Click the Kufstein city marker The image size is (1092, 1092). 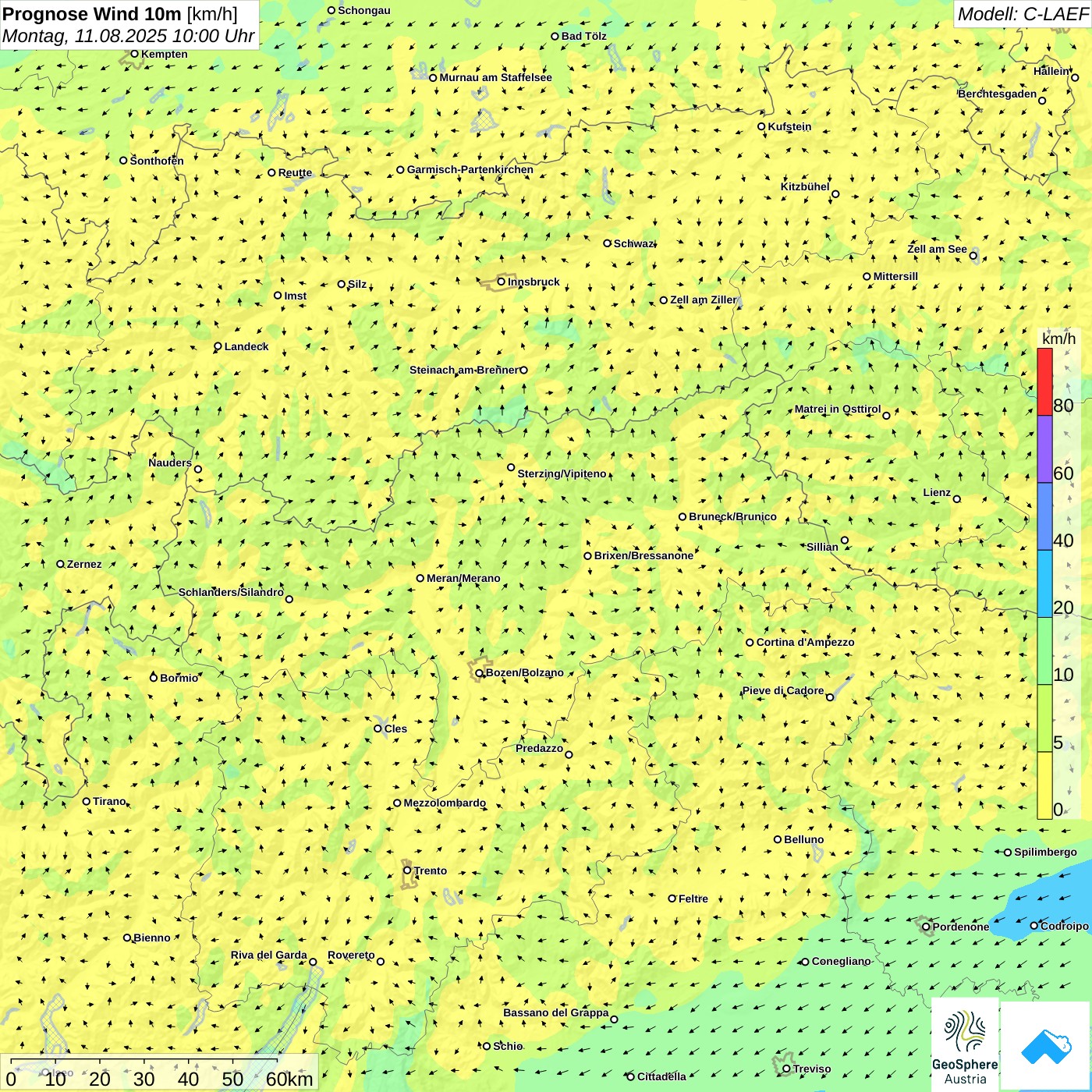[761, 126]
